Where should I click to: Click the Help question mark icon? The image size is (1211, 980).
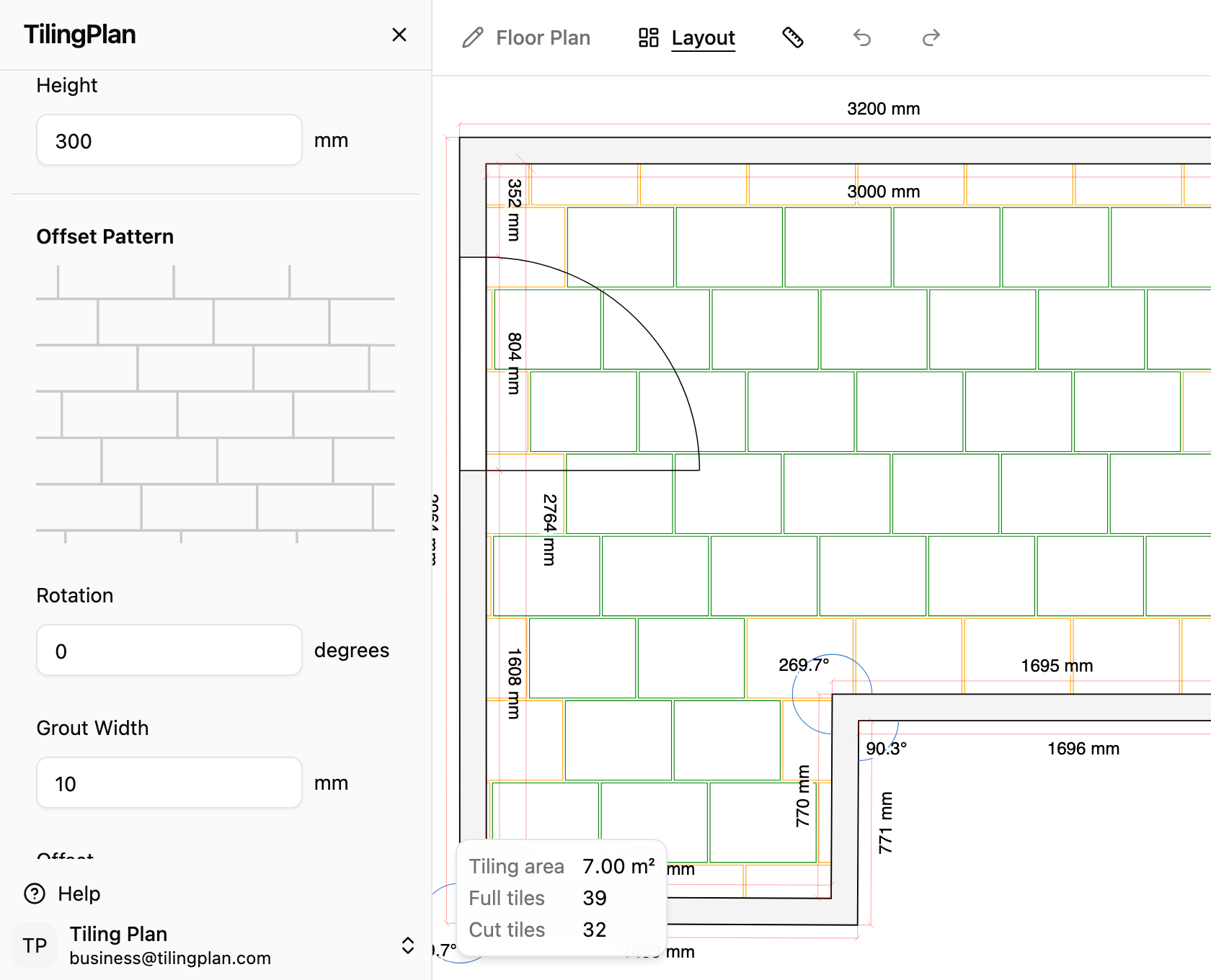point(35,894)
